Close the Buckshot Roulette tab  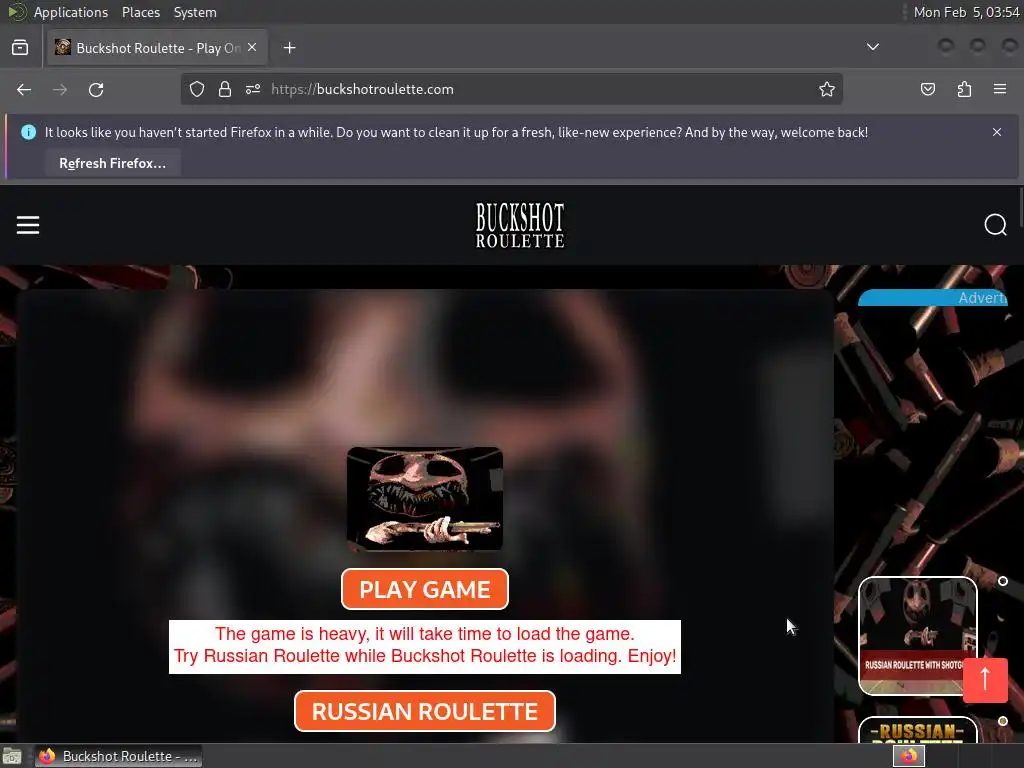[x=252, y=47]
